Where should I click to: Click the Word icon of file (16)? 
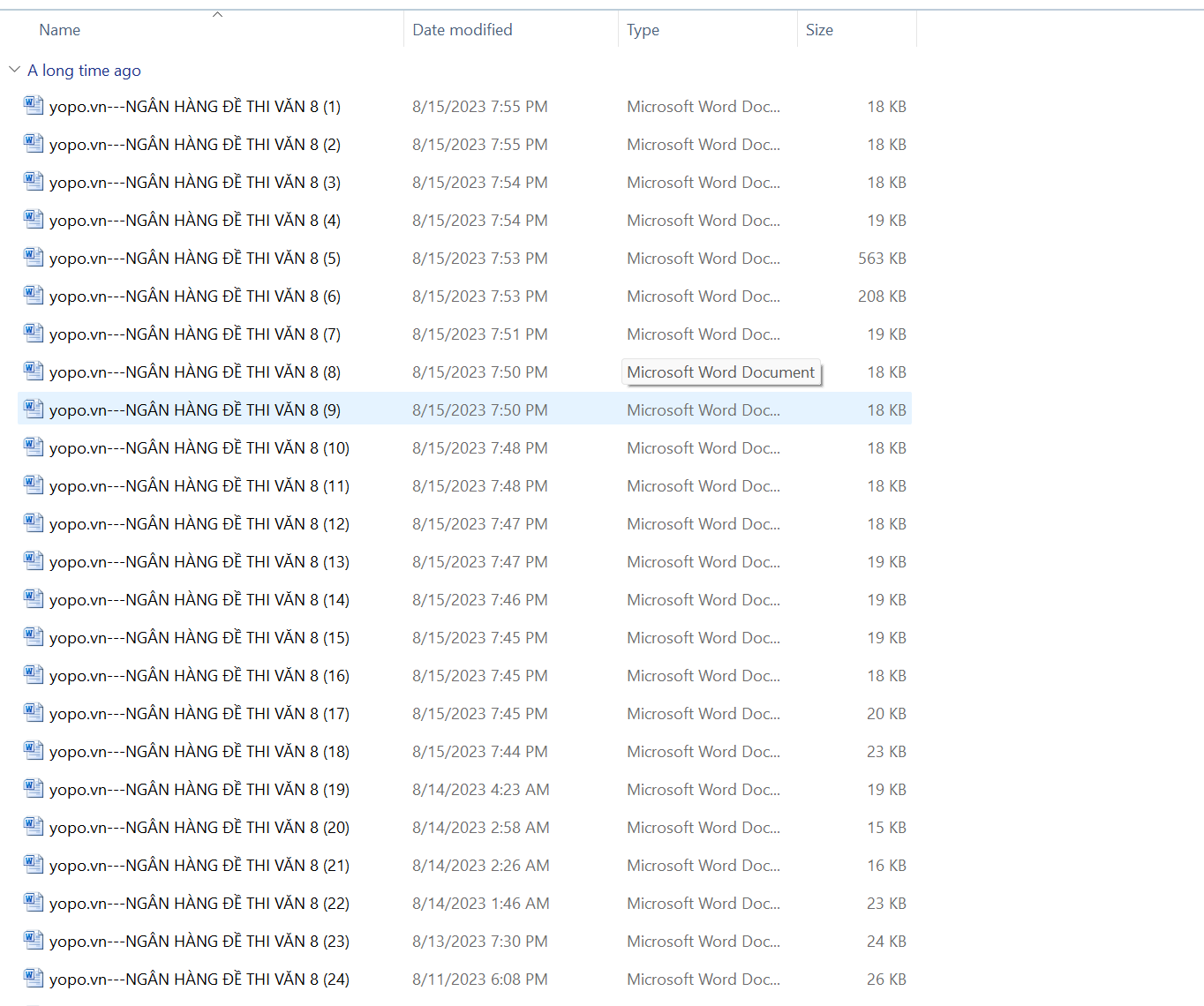click(34, 675)
